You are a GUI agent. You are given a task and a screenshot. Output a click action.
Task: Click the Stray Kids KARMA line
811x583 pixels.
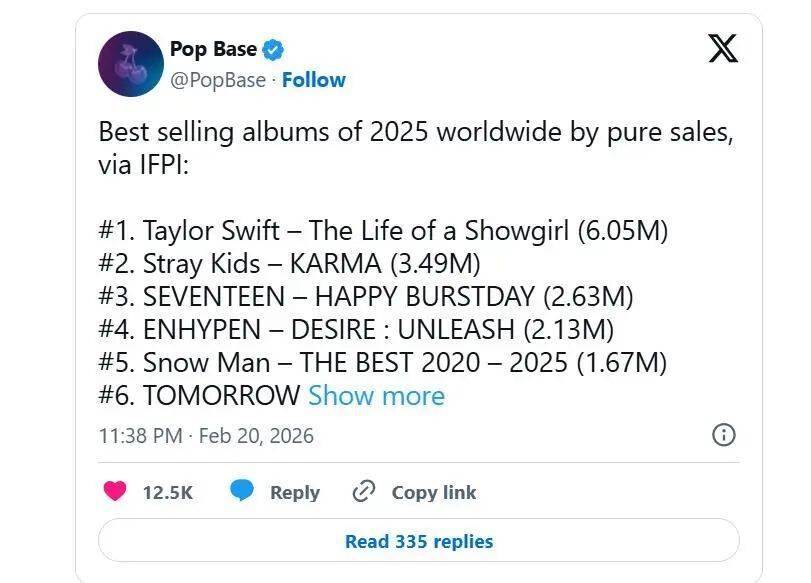(290, 264)
